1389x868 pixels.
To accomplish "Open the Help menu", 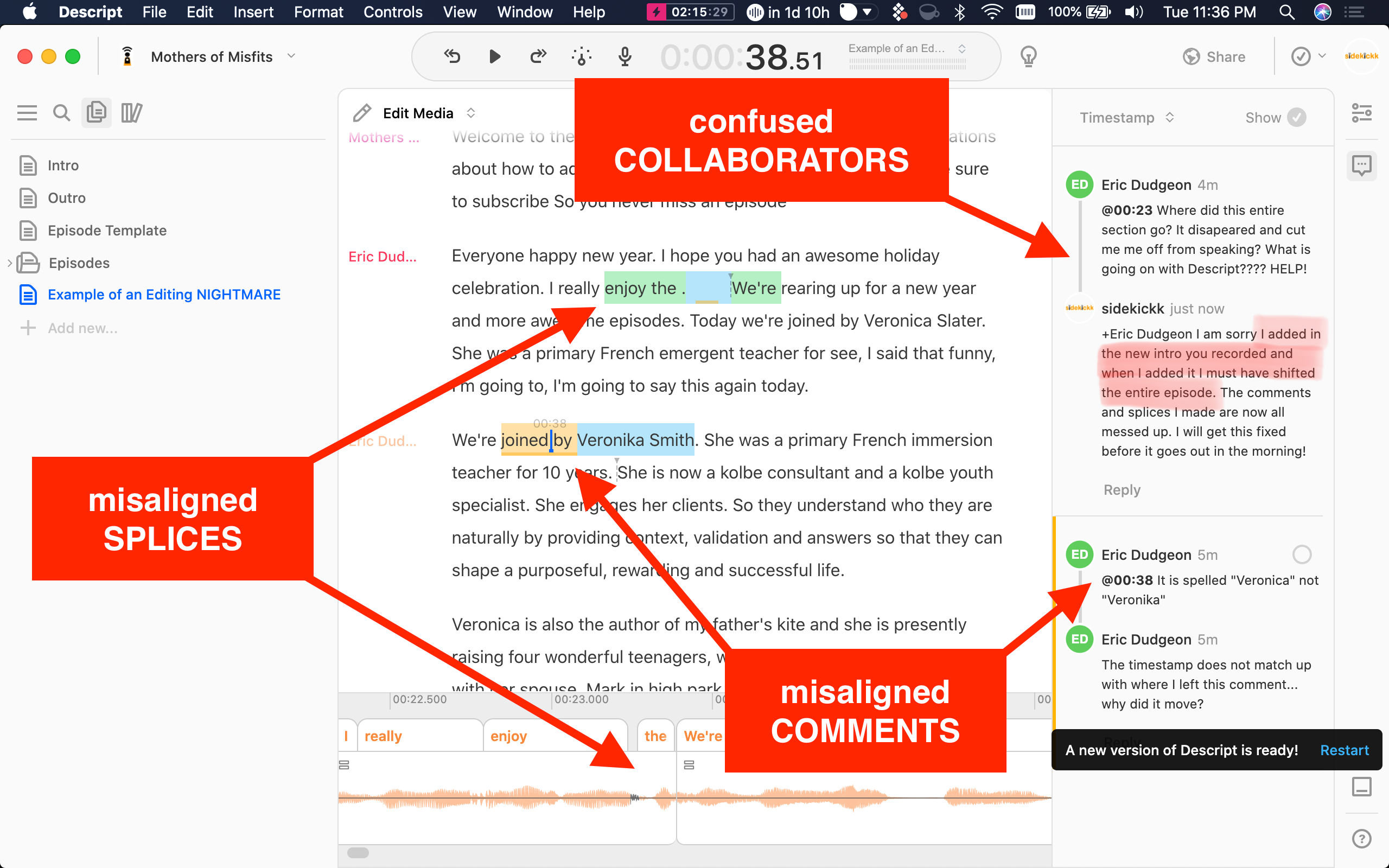I will pyautogui.click(x=589, y=12).
